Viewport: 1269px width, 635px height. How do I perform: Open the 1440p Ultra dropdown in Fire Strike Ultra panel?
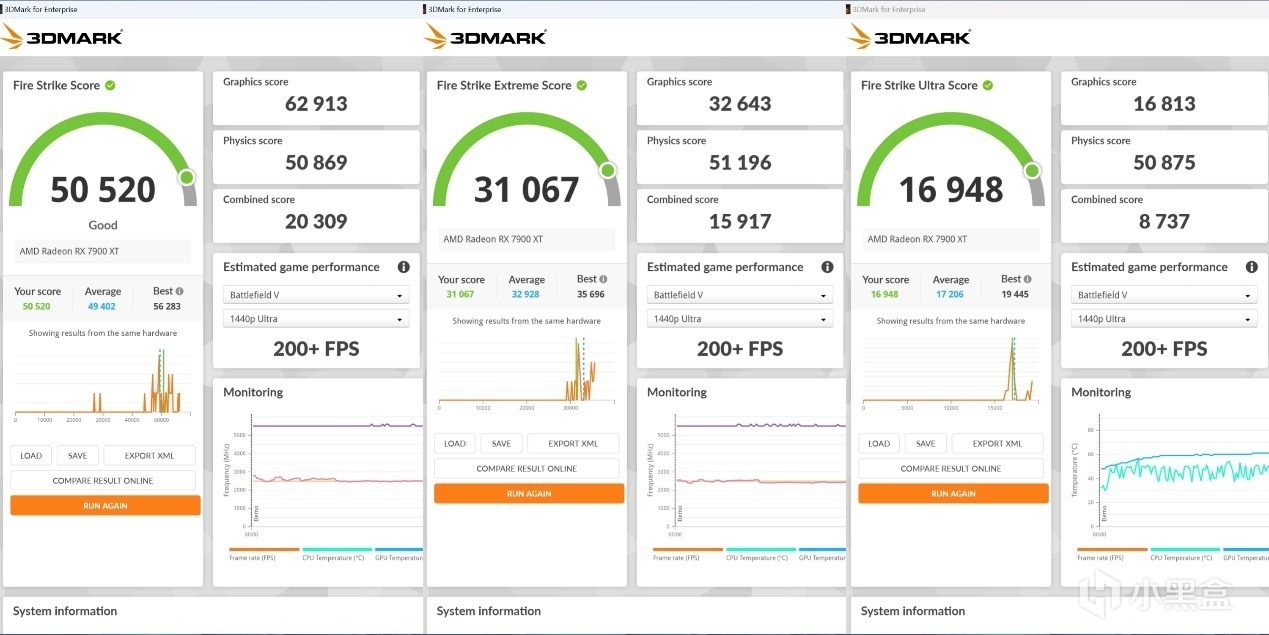[1164, 319]
